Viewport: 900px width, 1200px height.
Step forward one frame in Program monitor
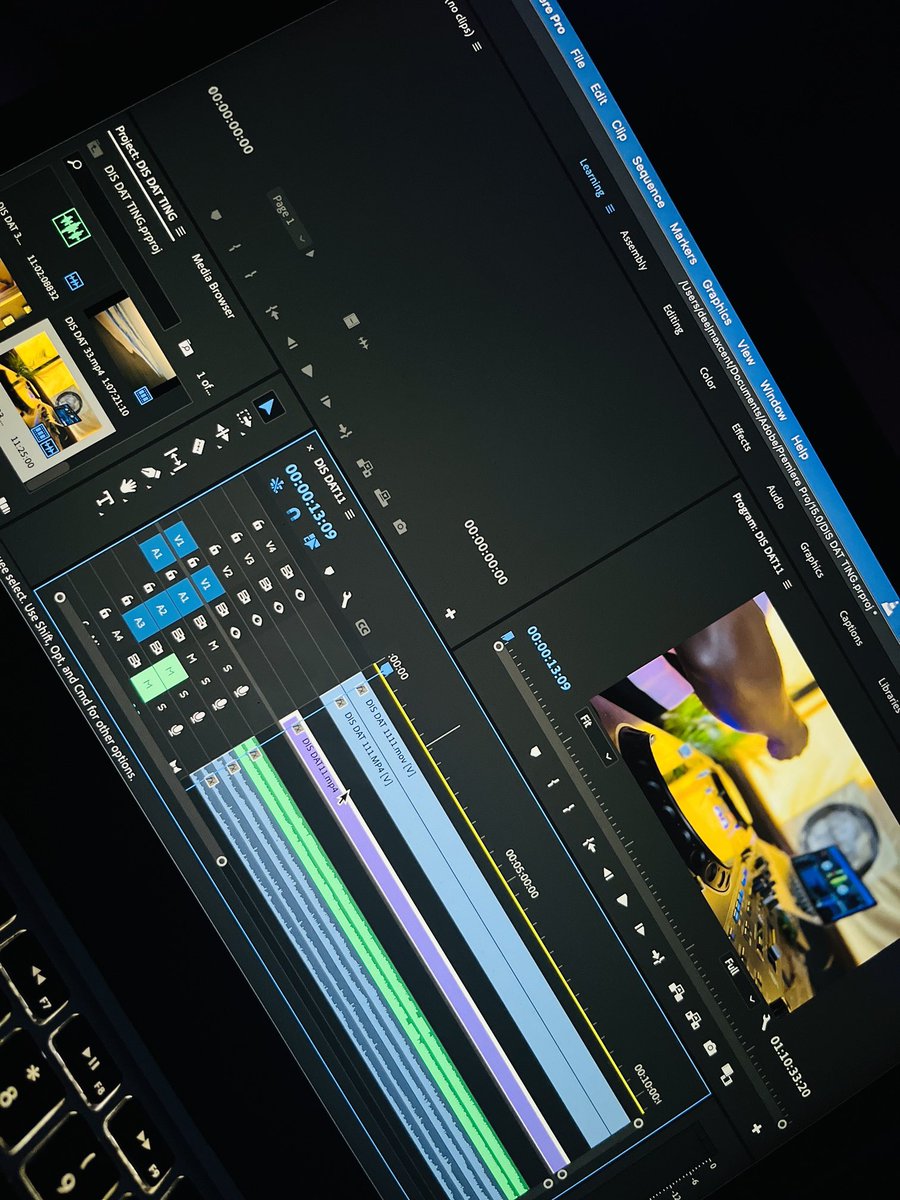point(639,928)
